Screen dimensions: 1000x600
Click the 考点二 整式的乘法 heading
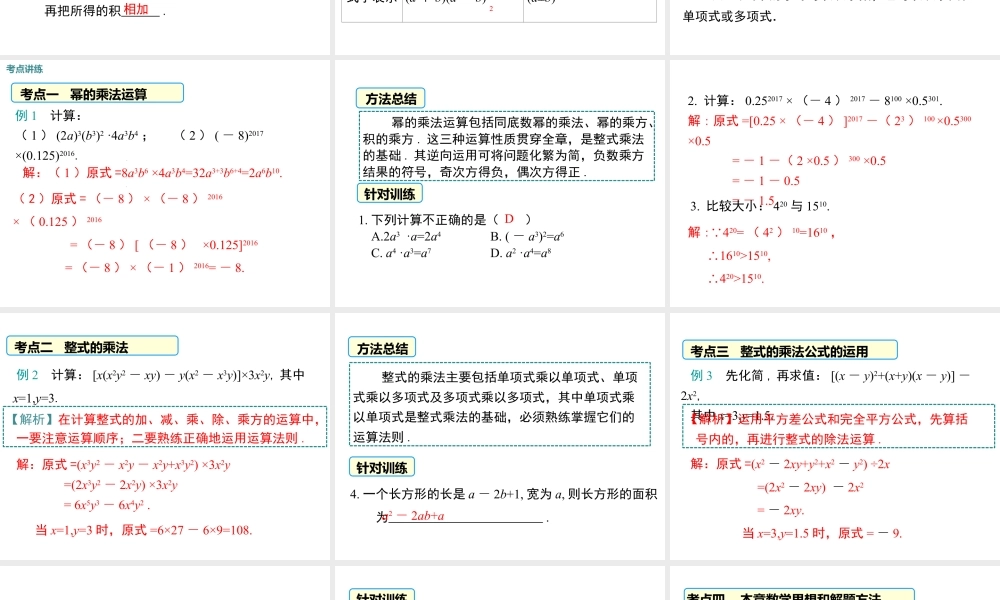[95, 344]
